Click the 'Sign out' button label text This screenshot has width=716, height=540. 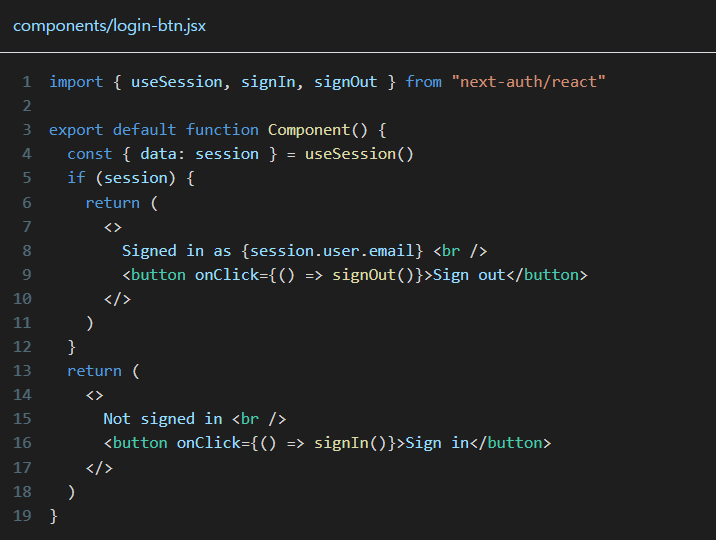(469, 275)
